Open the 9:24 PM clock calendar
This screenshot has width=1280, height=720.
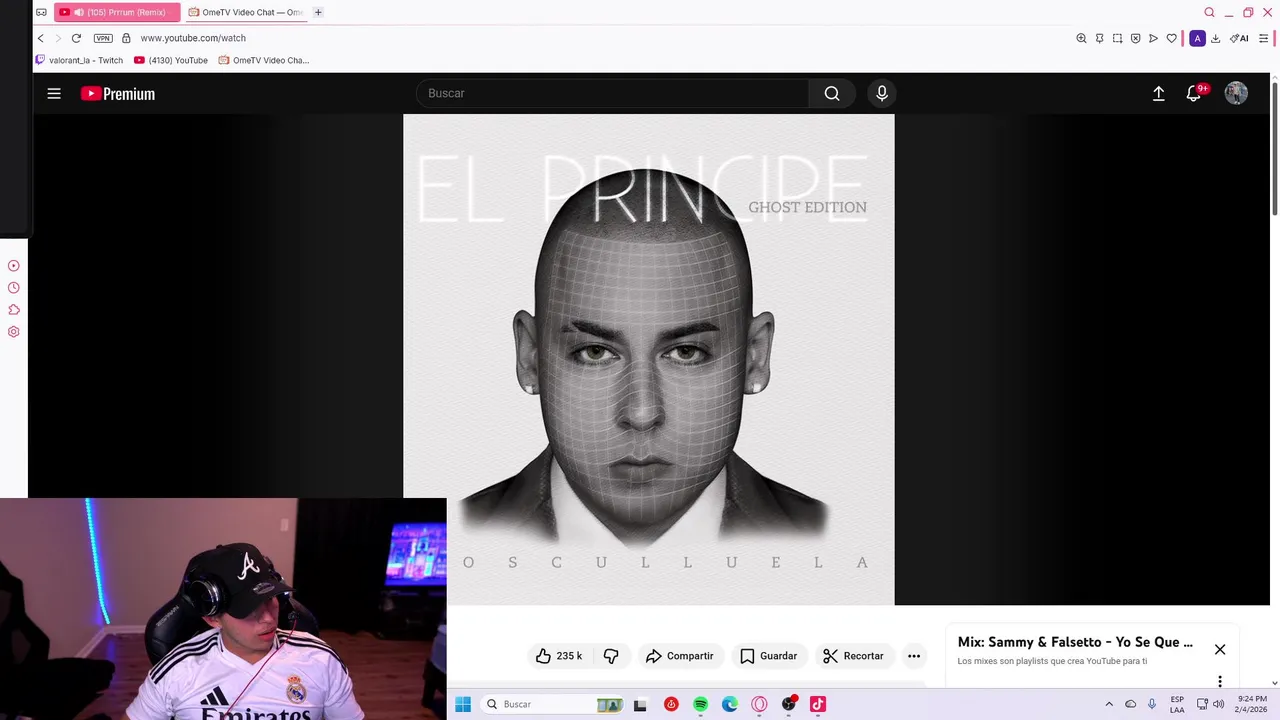coord(1252,704)
